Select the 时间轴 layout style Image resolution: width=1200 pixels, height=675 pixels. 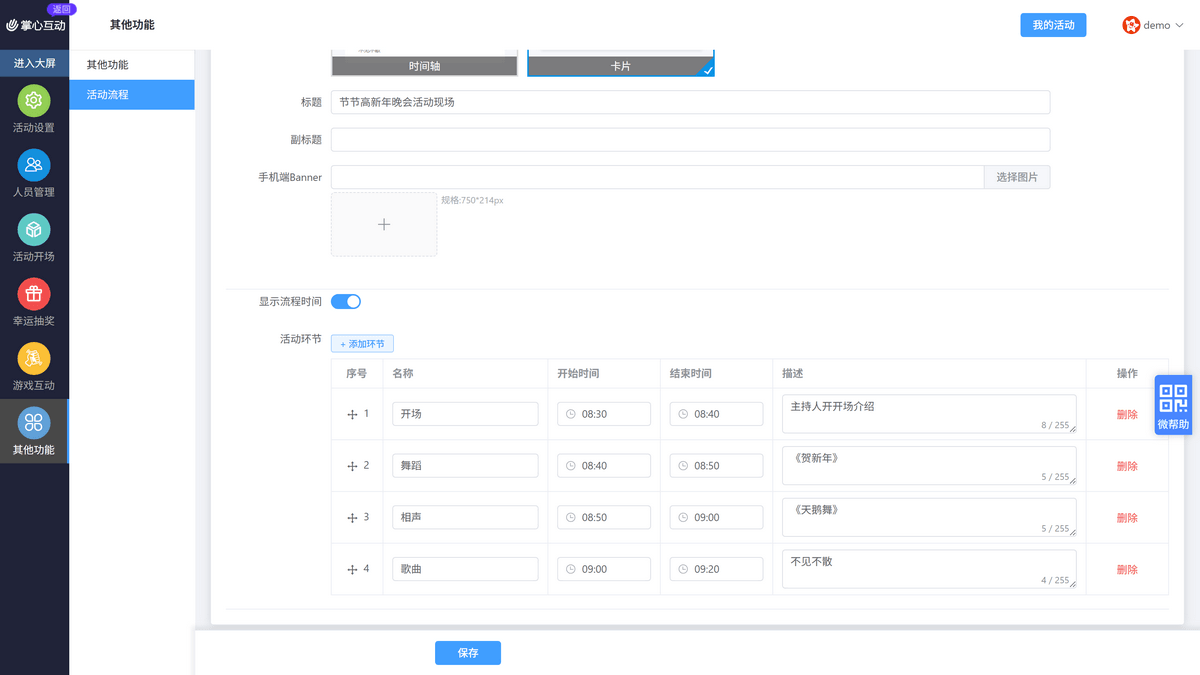[425, 60]
